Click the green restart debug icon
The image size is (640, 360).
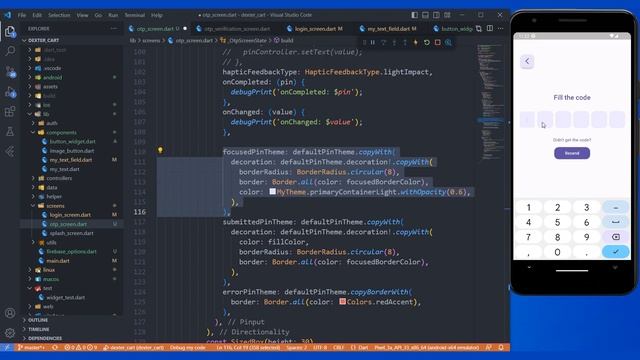427,42
